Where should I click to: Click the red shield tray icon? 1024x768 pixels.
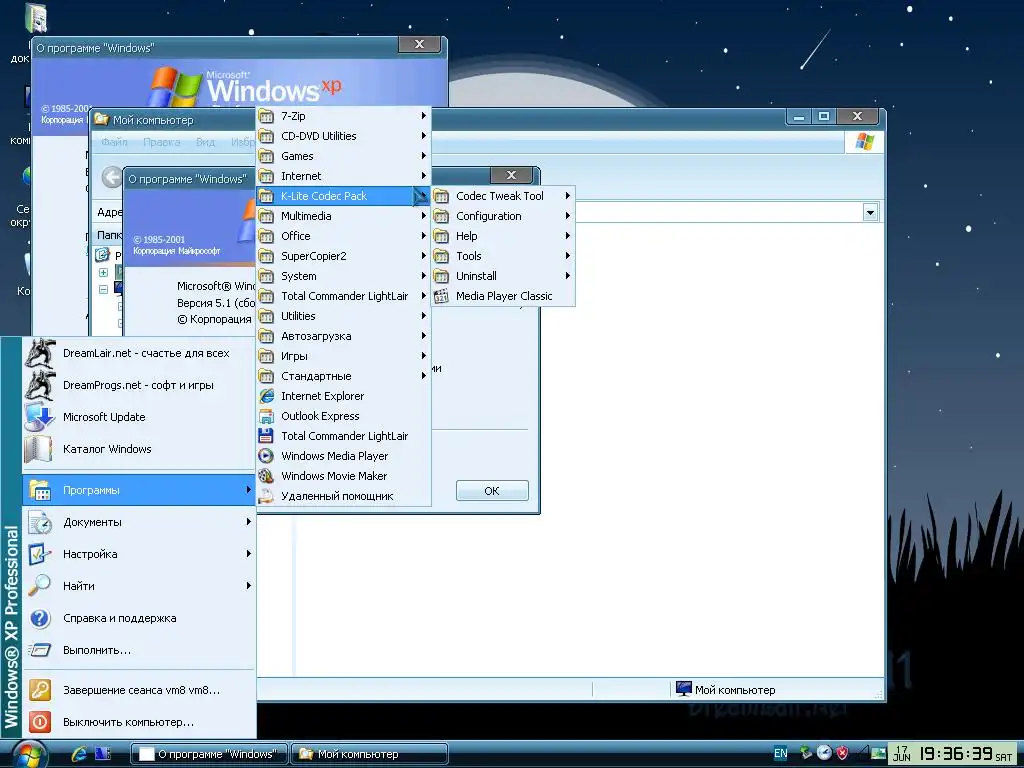[x=842, y=753]
